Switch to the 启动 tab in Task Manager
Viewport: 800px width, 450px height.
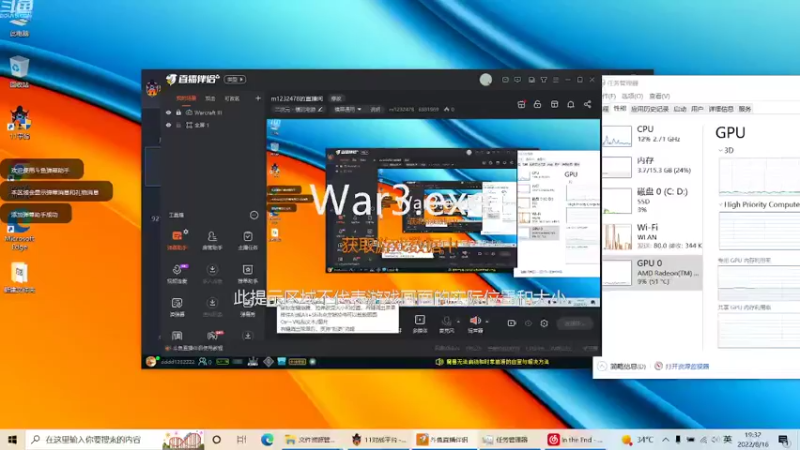coord(680,109)
